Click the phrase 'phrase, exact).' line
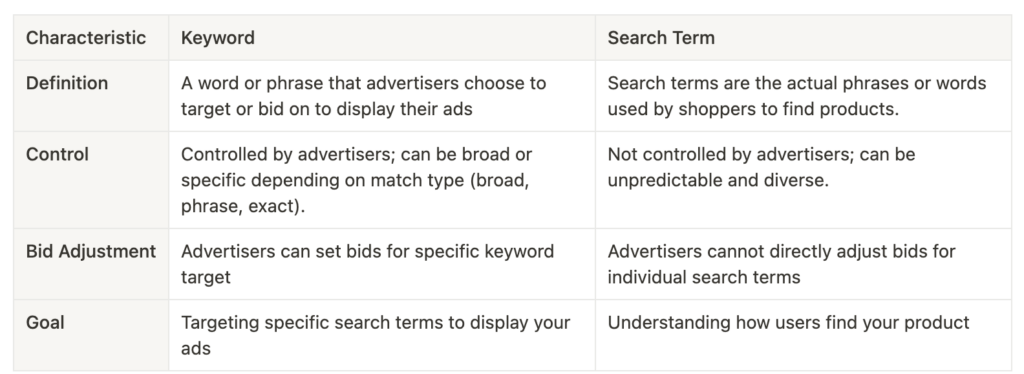 pyautogui.click(x=243, y=206)
